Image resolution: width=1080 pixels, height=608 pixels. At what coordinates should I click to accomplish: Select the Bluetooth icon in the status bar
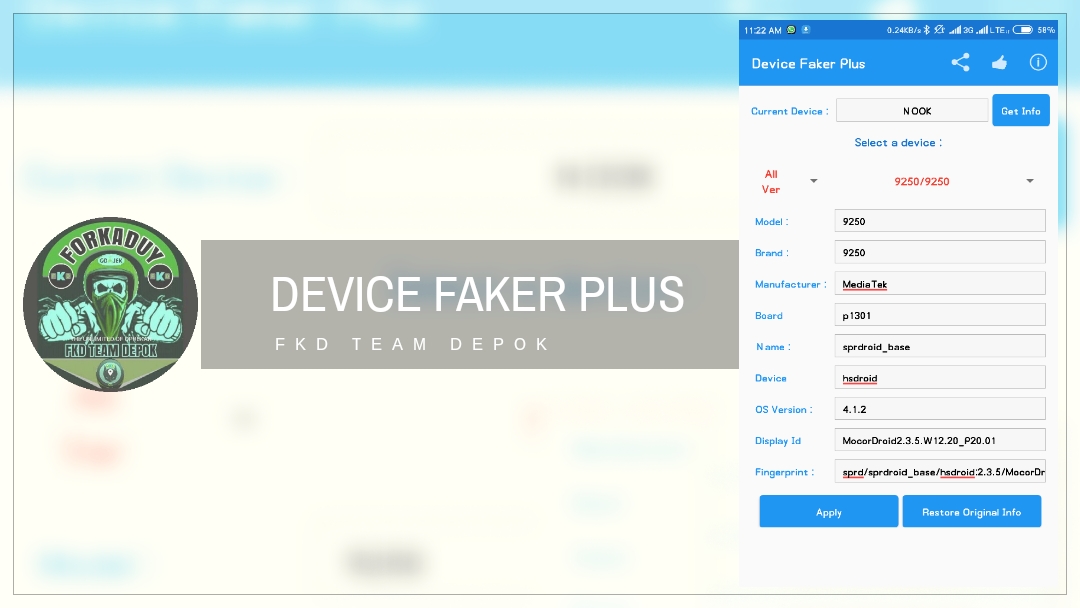[x=926, y=29]
